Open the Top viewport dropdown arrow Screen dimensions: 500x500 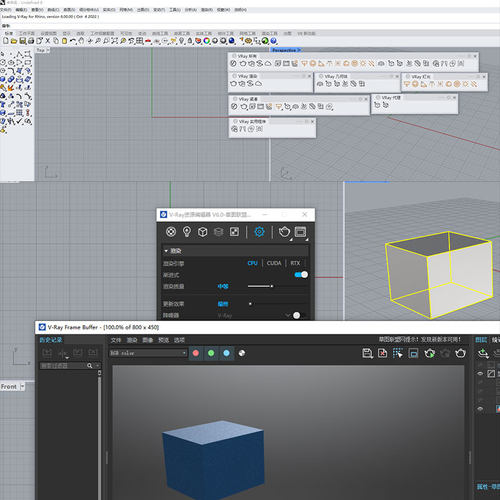click(48, 50)
